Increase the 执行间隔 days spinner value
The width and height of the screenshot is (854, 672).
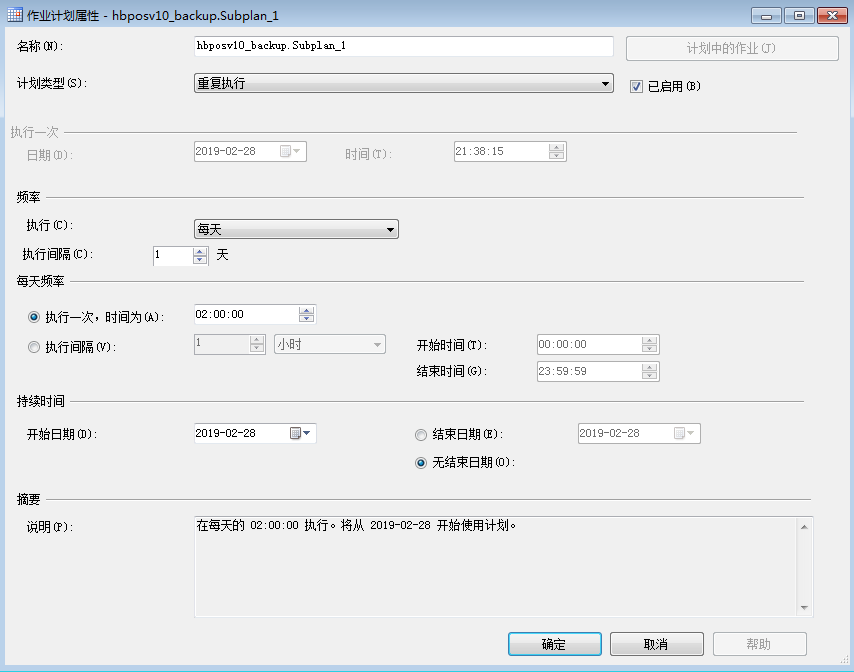click(x=200, y=252)
